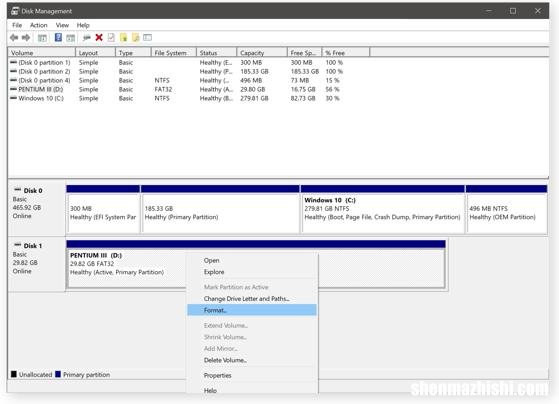The image size is (559, 404).
Task: Click the show/hide console tree icon
Action: pos(42,38)
